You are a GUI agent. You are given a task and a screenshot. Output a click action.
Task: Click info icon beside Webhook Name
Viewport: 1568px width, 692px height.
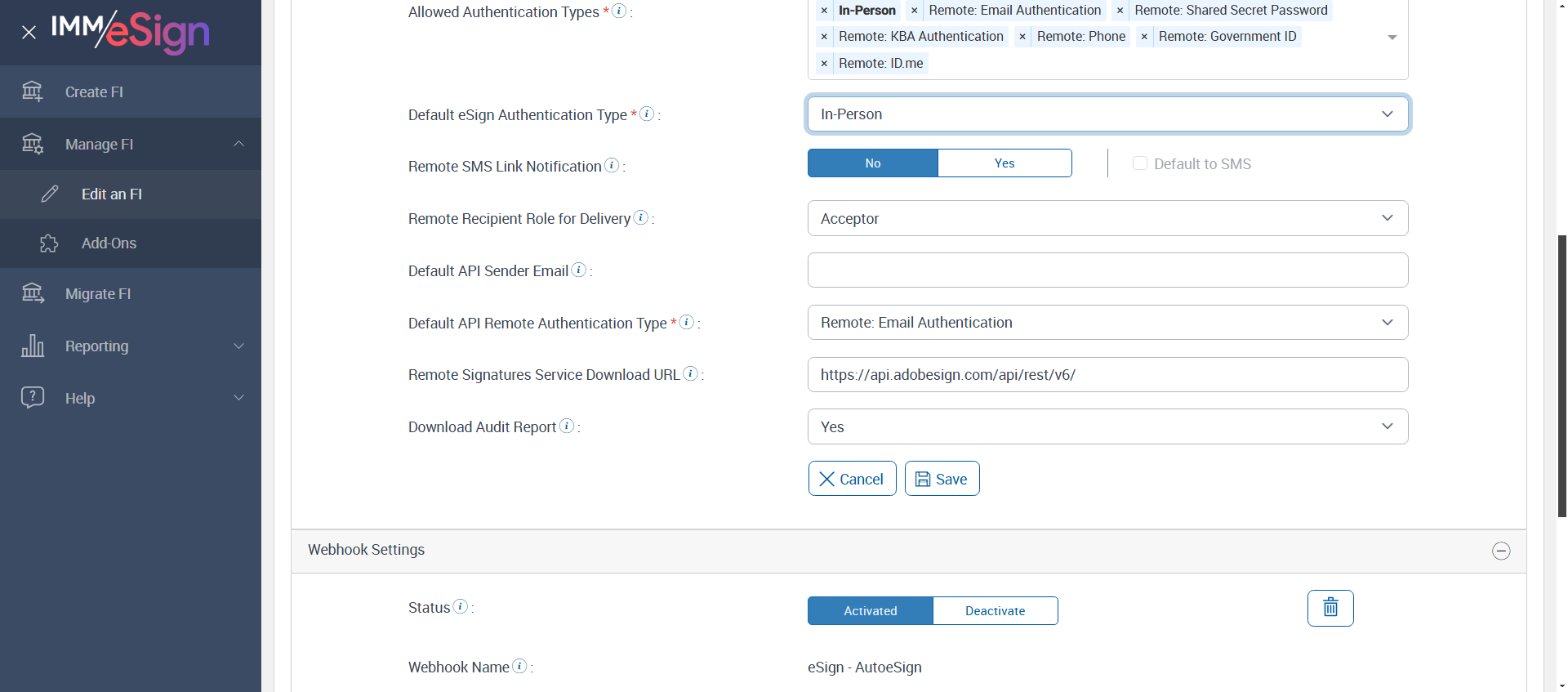pos(519,666)
